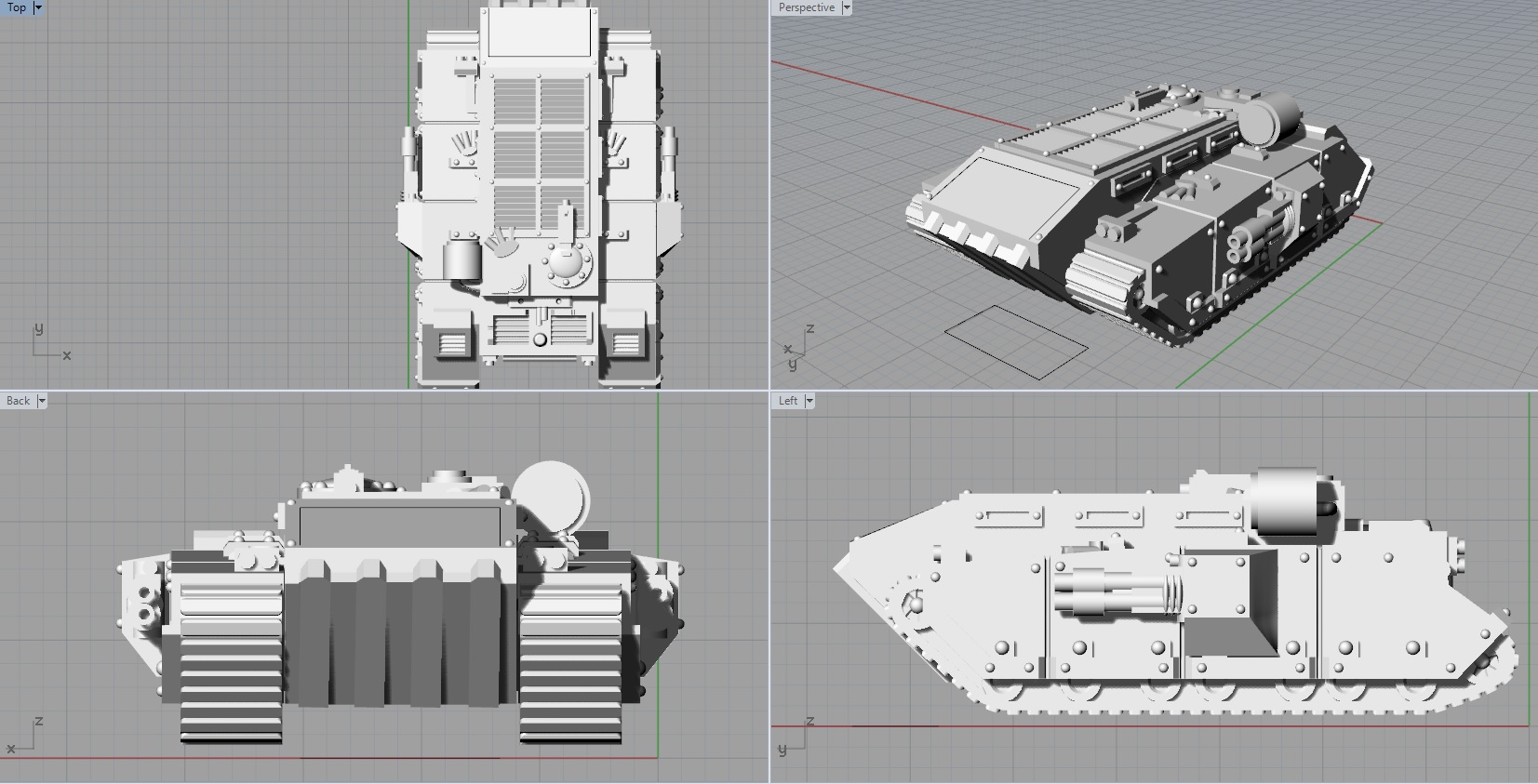Select the center handprint emblem in Top view

(502, 244)
